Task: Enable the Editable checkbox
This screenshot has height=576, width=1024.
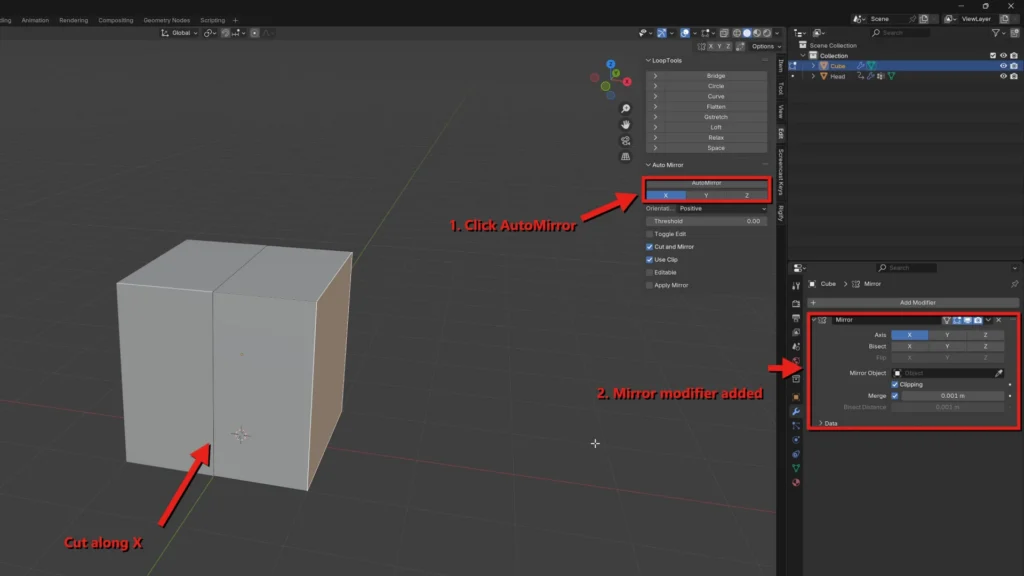Action: [x=649, y=272]
